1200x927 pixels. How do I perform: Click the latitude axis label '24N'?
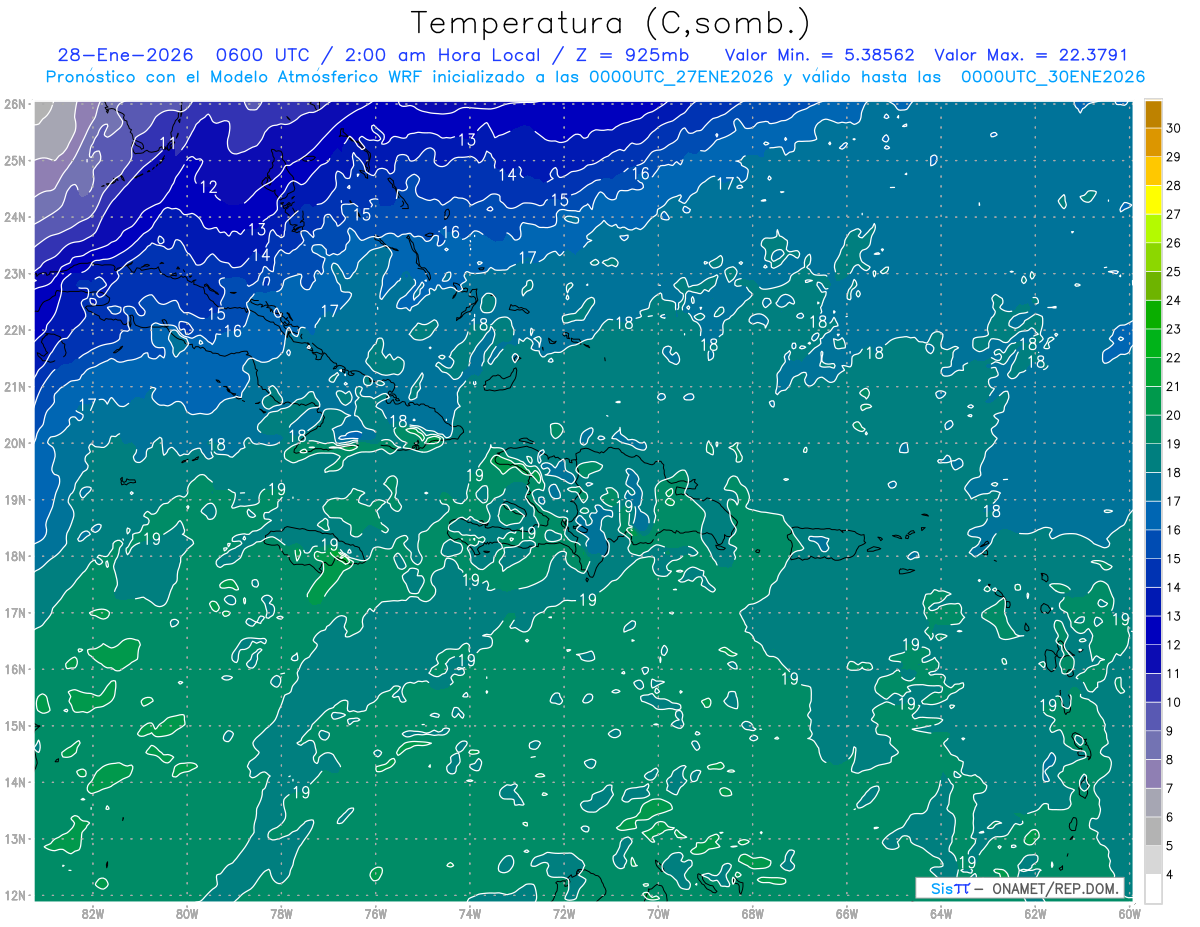point(15,217)
